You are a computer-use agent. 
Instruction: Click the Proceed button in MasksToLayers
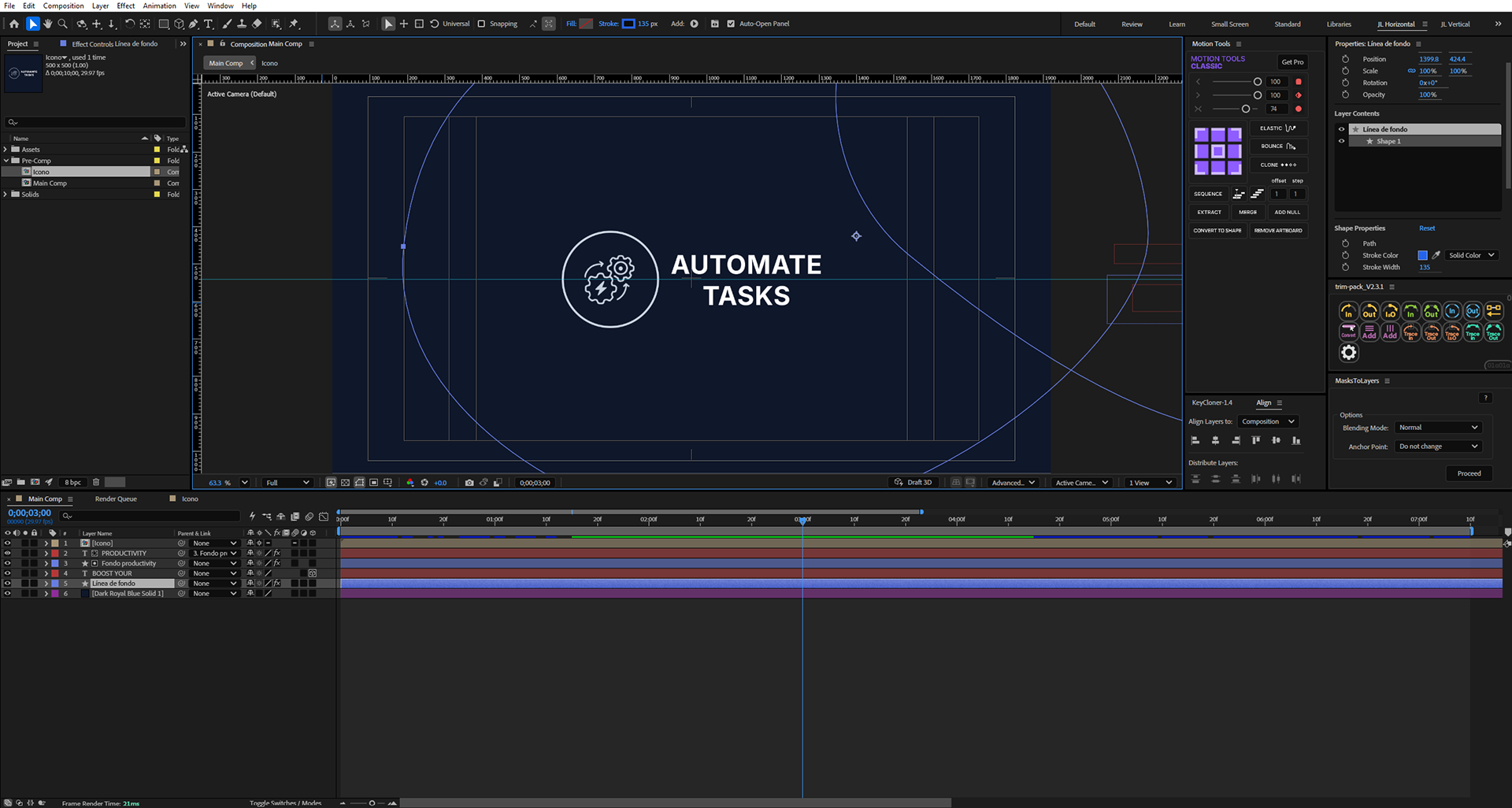coord(1469,473)
